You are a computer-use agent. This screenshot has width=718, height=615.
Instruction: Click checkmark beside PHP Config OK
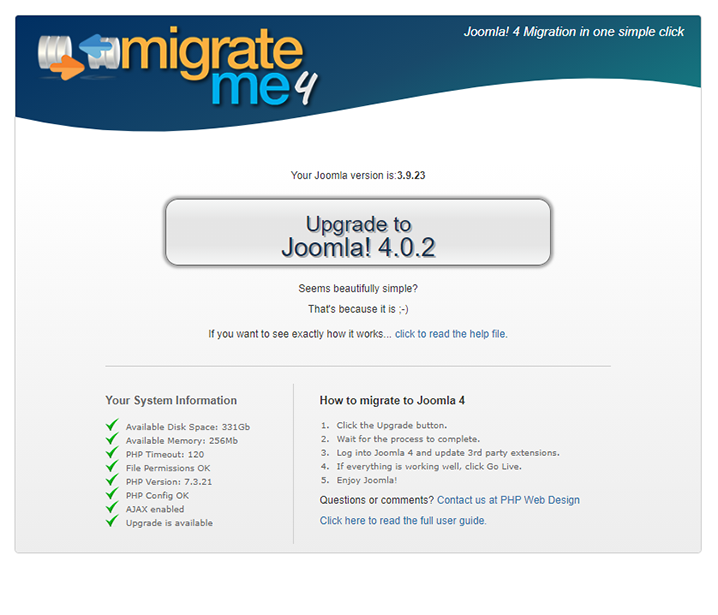(112, 494)
